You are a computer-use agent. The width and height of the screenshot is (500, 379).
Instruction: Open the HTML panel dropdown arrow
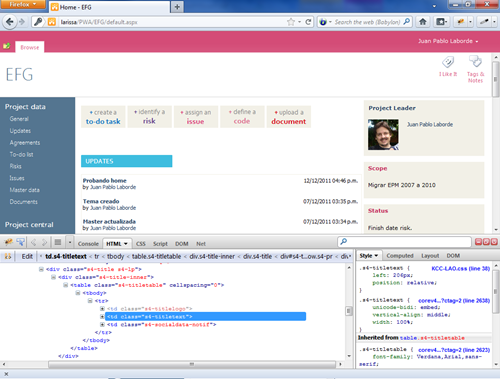[126, 244]
